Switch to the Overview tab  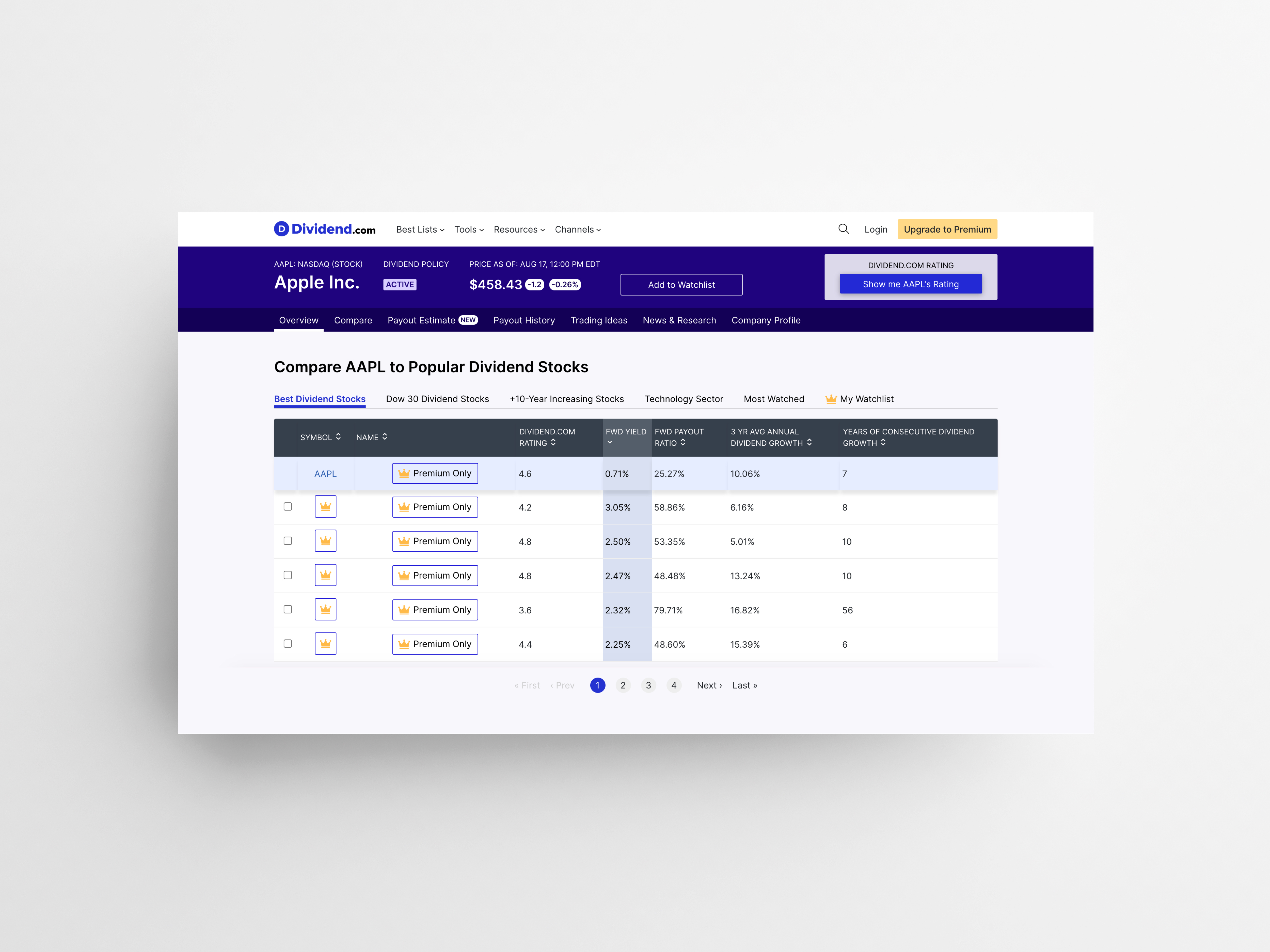(298, 320)
